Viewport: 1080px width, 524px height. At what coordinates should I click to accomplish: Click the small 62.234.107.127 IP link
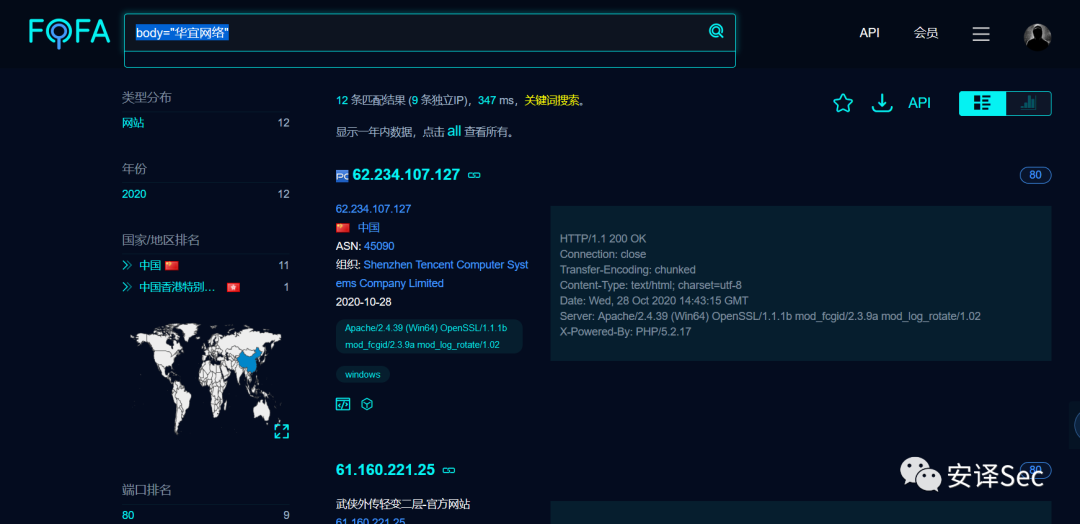point(373,209)
